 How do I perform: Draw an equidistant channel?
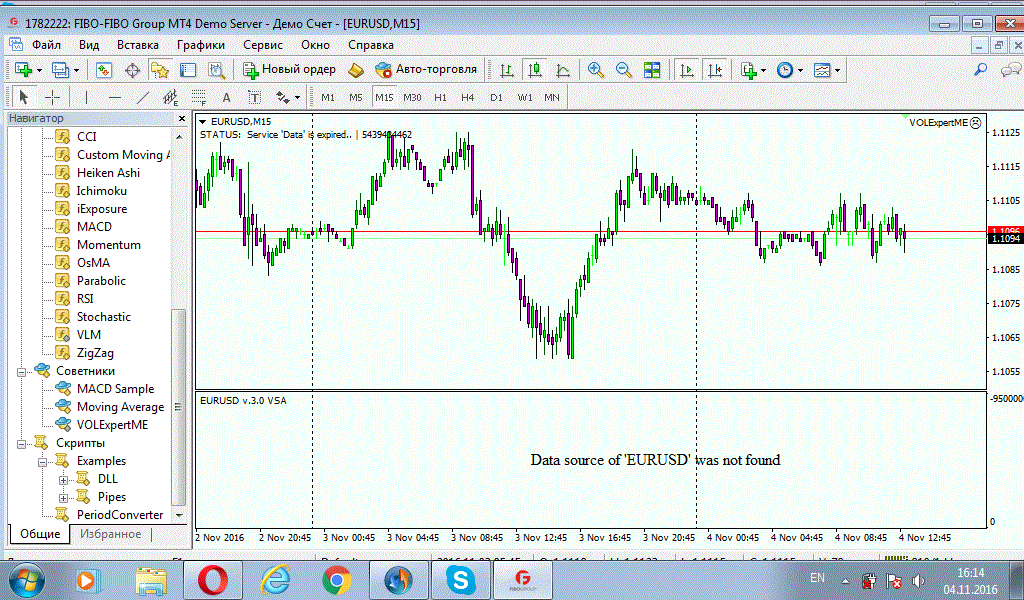[170, 97]
